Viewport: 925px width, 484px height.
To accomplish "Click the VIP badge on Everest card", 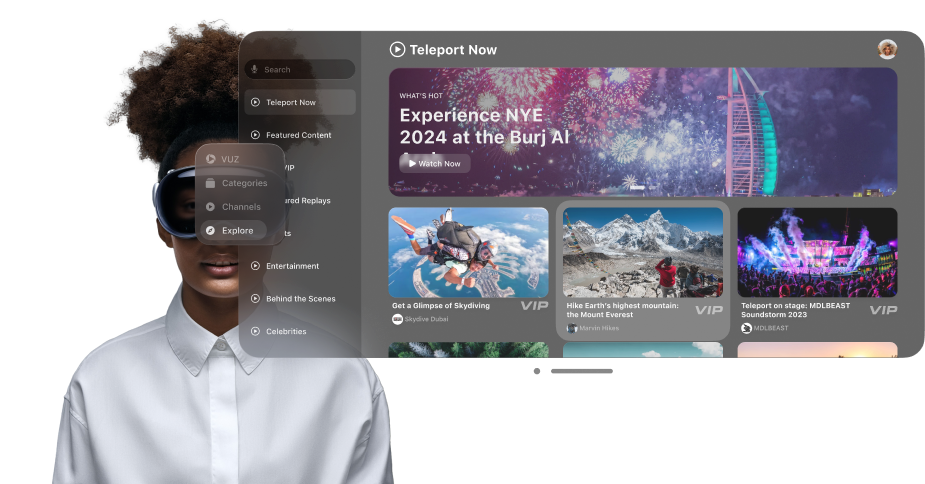I will (x=709, y=310).
